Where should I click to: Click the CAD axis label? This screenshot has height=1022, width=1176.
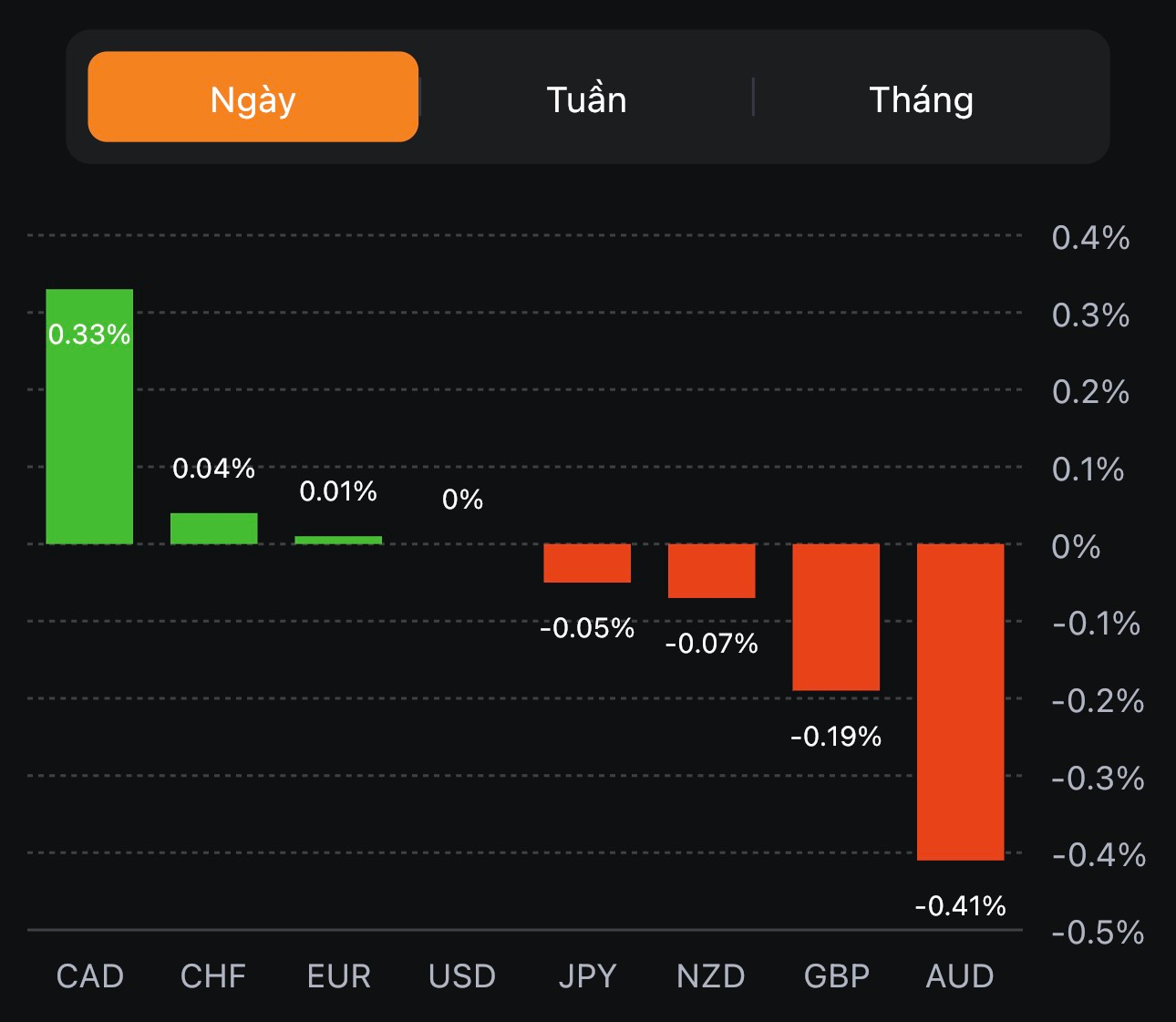89,976
